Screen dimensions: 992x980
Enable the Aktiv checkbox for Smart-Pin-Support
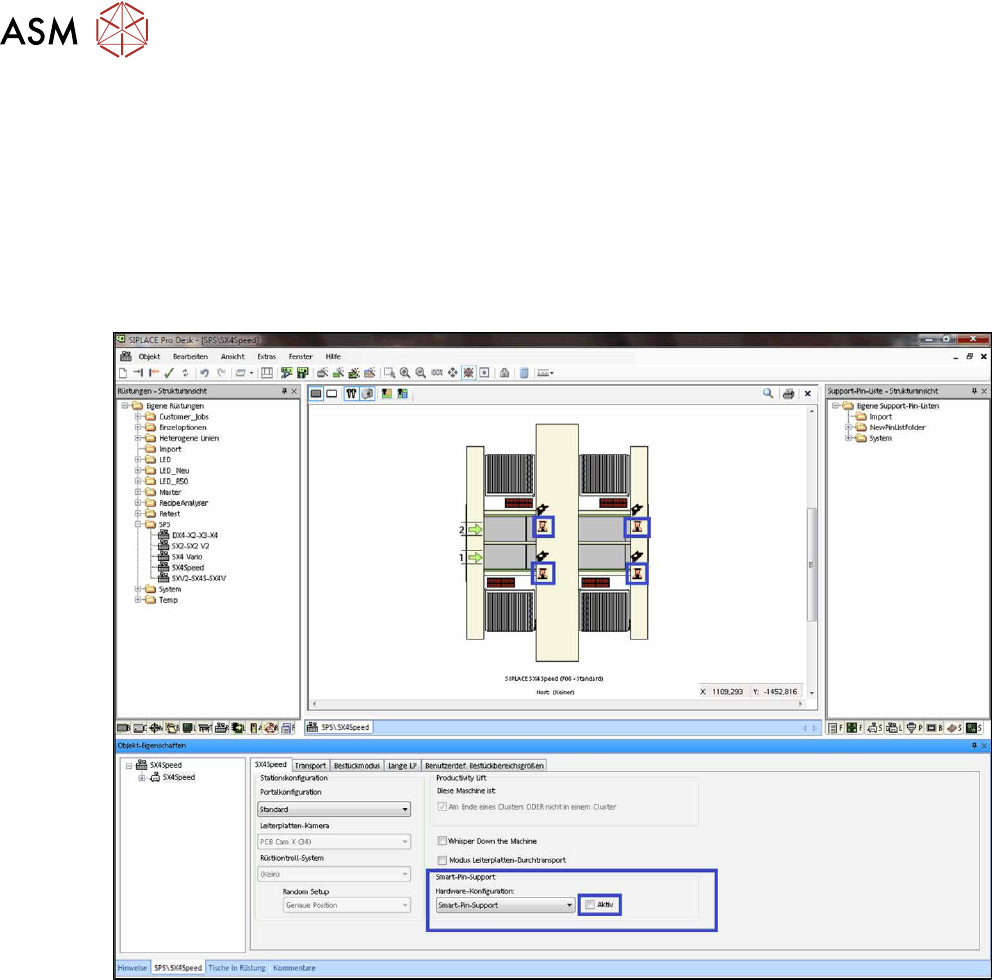(590, 905)
